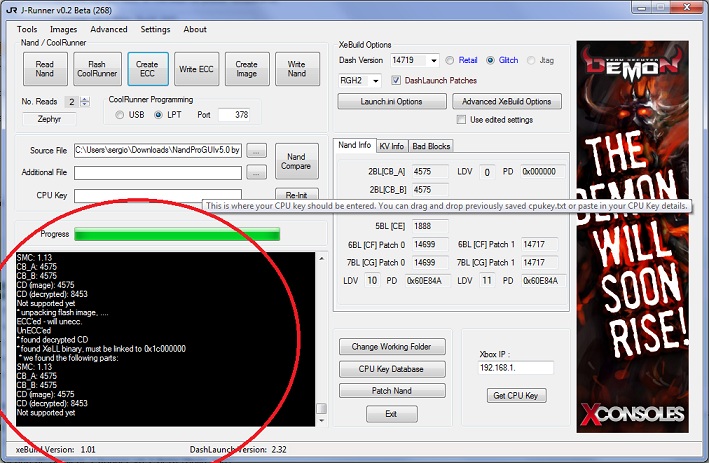Click the Change Working Folder button
Viewport: 709px width, 463px height.
coord(392,347)
